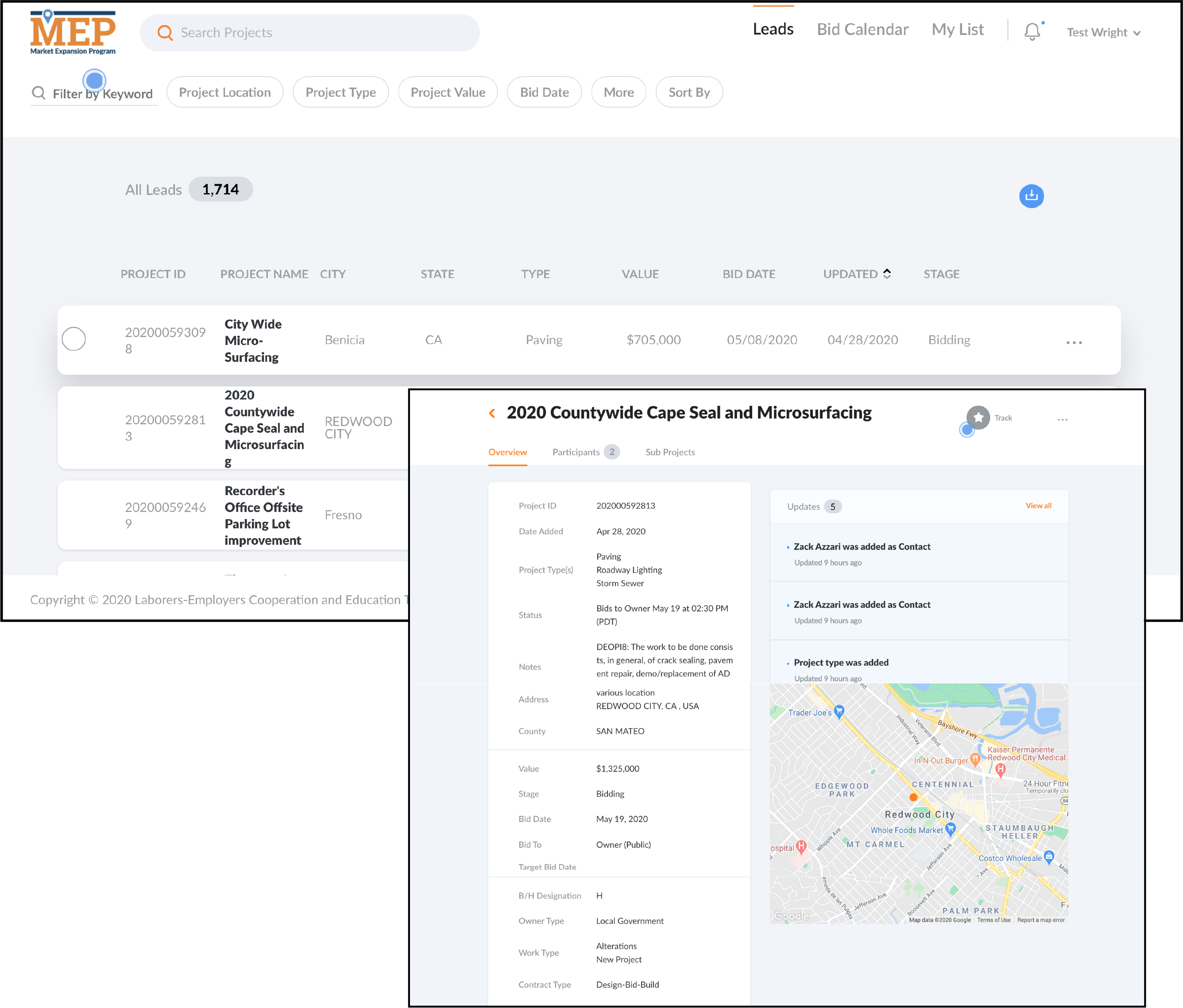This screenshot has width=1183, height=1008.
Task: Click the PROJECT ID column header
Action: [153, 274]
